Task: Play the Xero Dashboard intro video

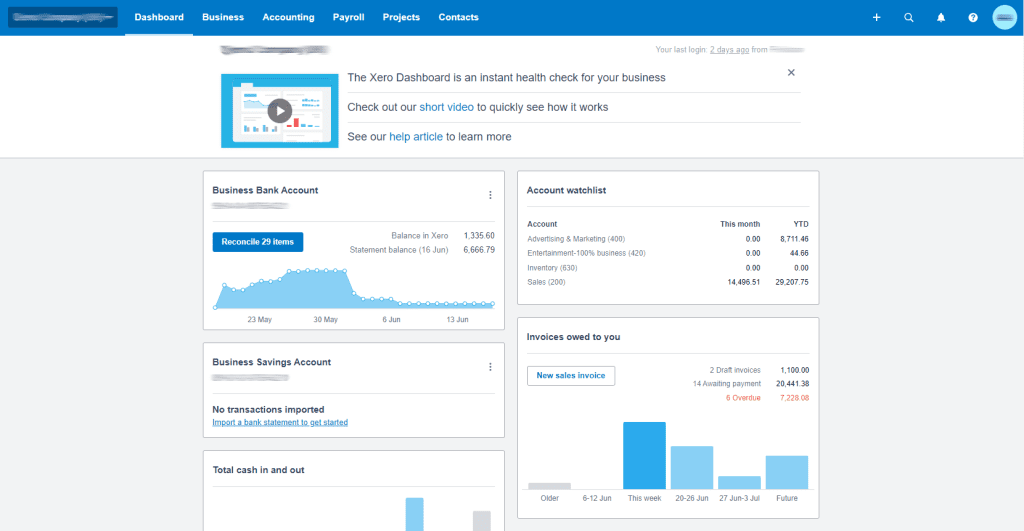Action: point(280,111)
